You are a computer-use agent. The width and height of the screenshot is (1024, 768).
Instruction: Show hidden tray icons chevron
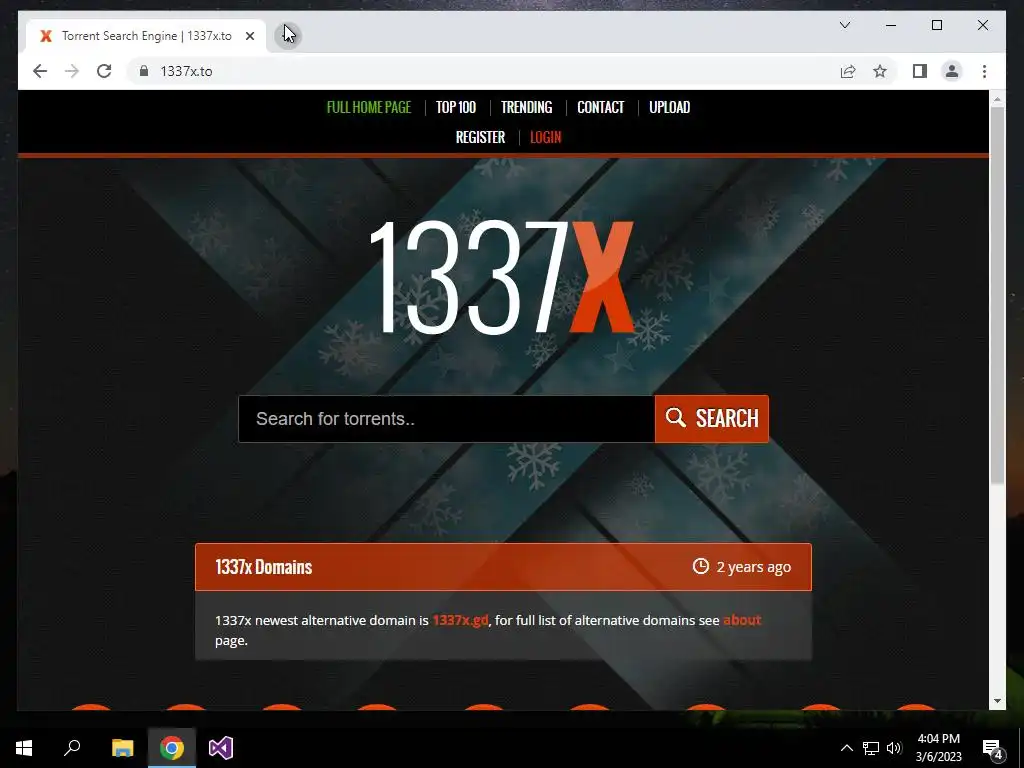pos(846,748)
